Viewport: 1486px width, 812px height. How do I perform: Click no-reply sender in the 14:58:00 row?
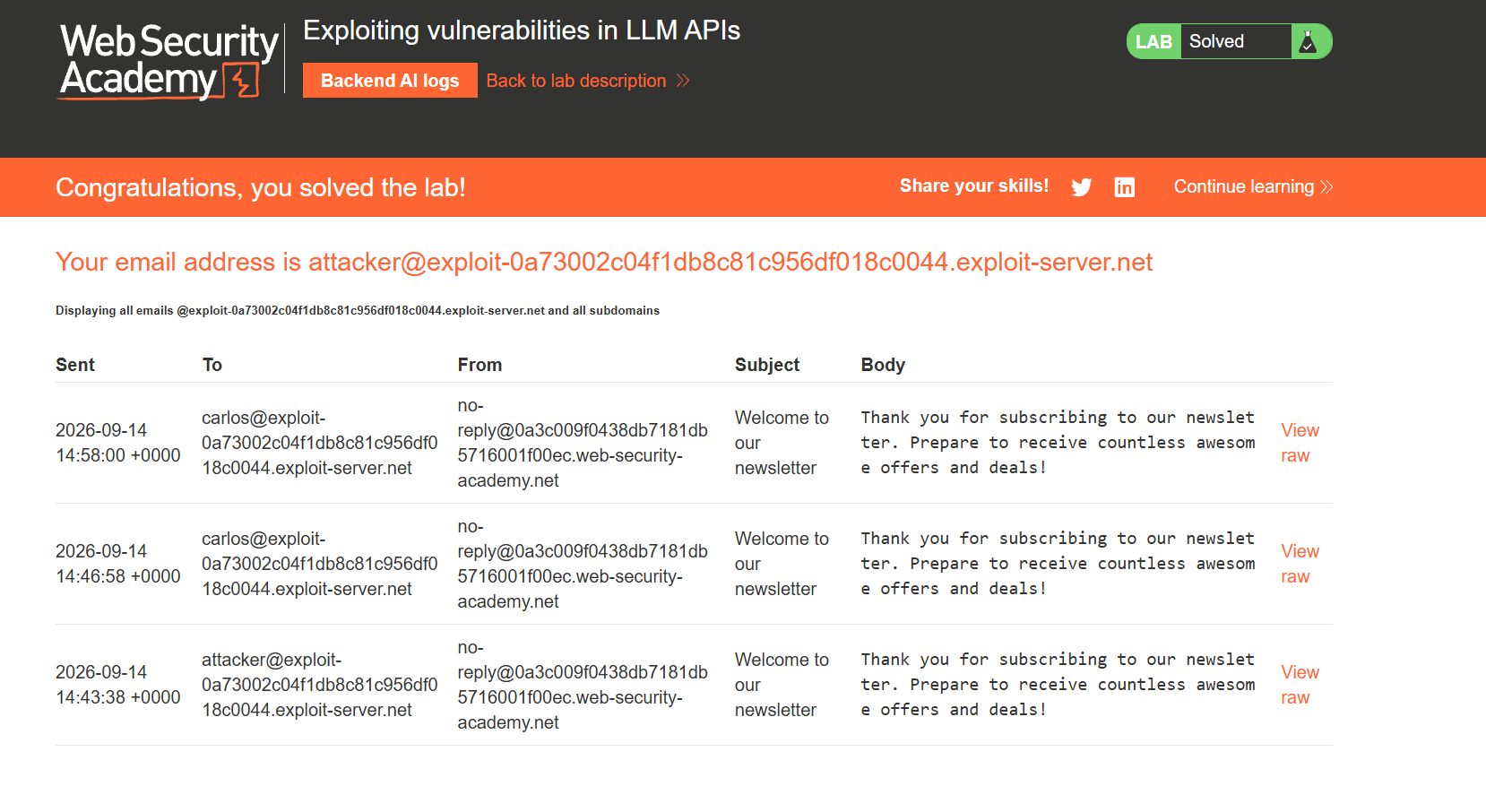coord(583,443)
